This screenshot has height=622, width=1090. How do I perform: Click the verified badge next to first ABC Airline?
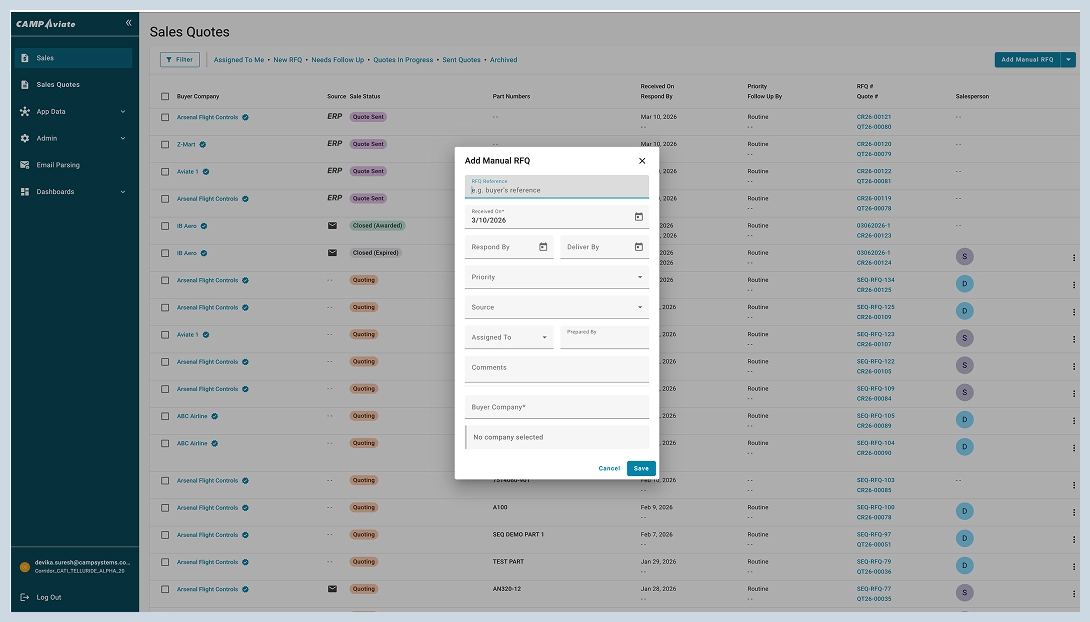point(215,416)
